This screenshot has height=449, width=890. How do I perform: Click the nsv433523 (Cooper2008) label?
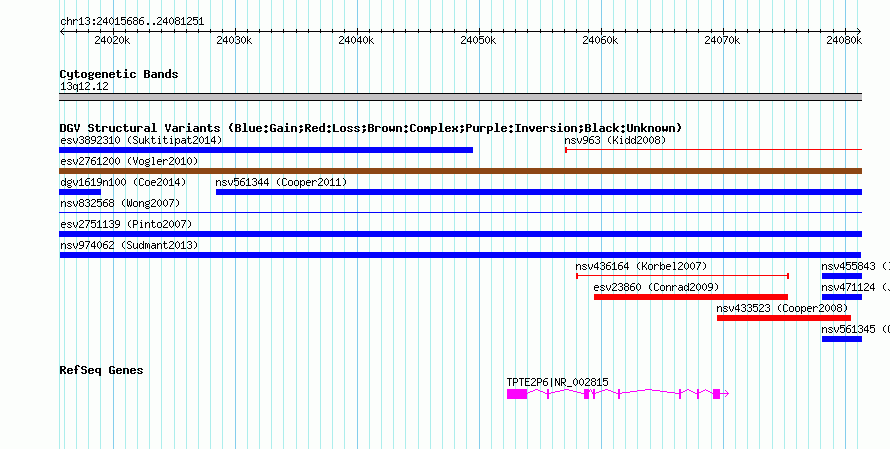pos(782,308)
